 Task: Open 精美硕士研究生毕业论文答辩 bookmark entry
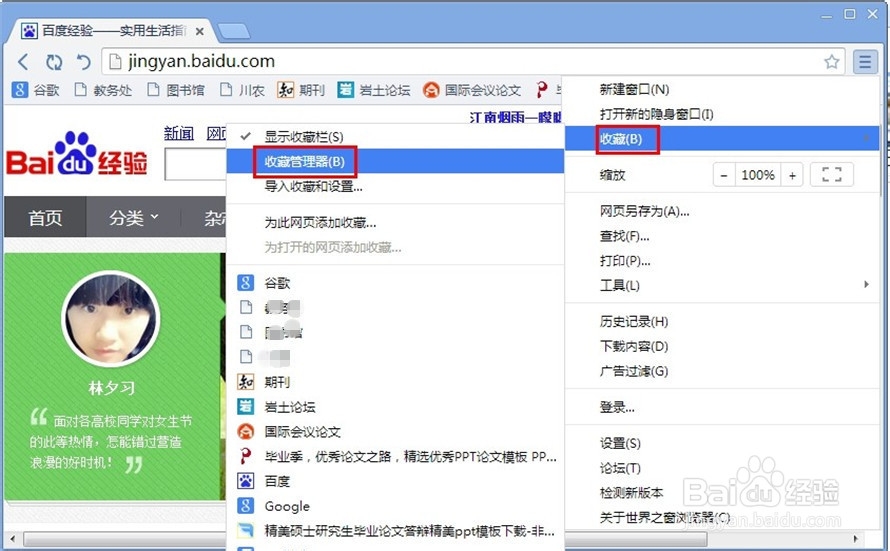(395, 531)
